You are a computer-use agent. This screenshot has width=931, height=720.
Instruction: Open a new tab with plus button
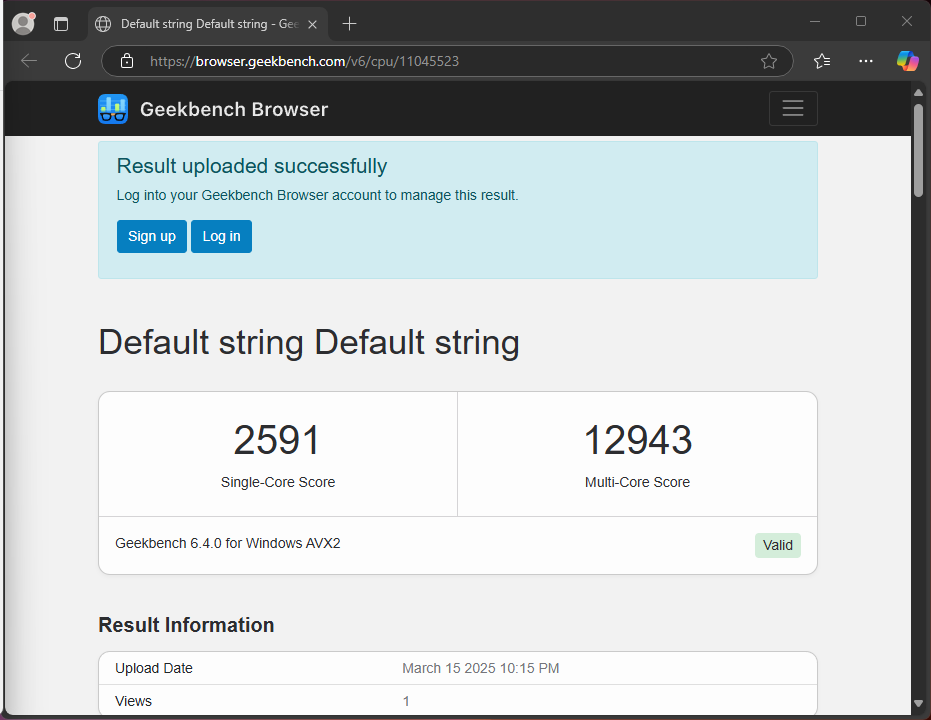pos(349,23)
